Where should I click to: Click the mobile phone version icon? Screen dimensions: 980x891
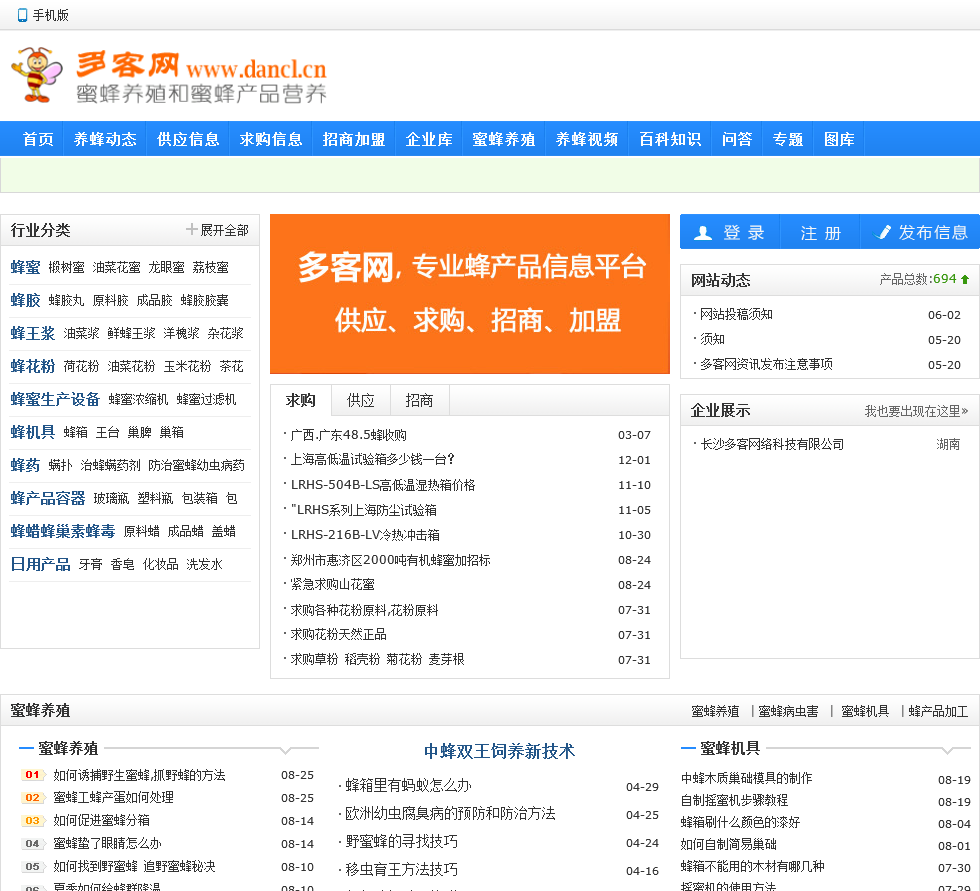tap(22, 15)
